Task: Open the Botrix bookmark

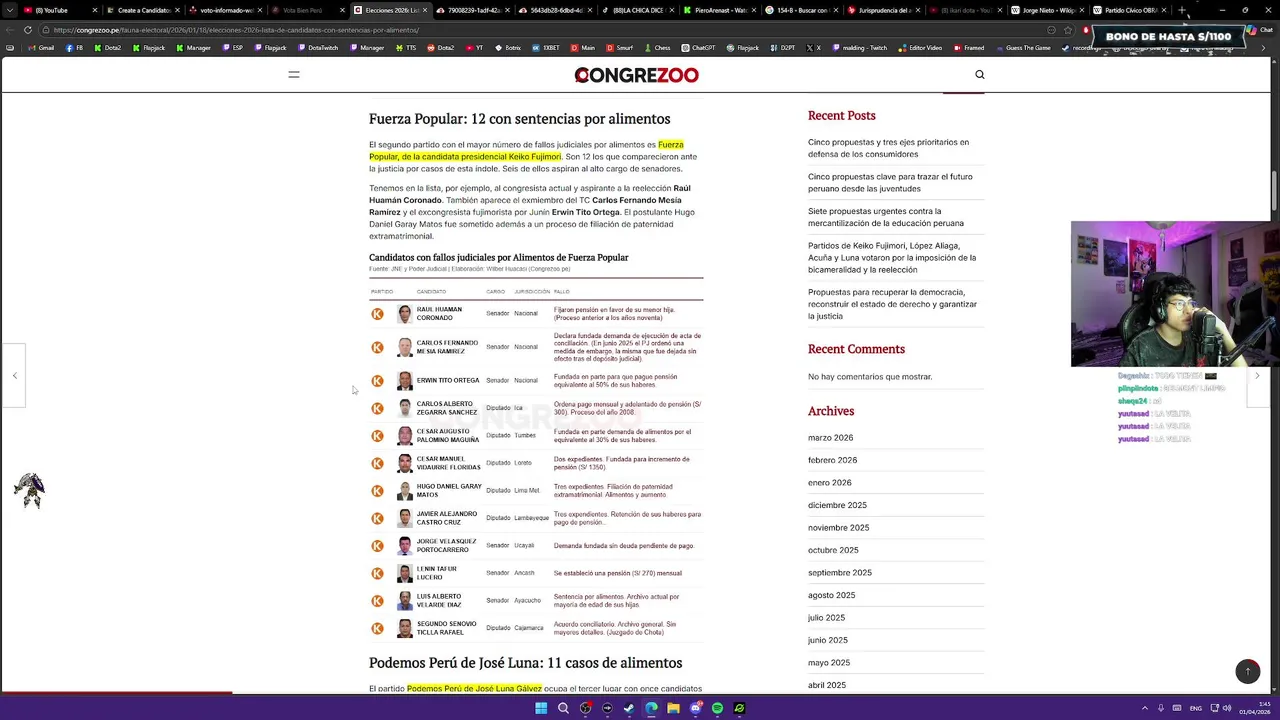Action: [507, 48]
